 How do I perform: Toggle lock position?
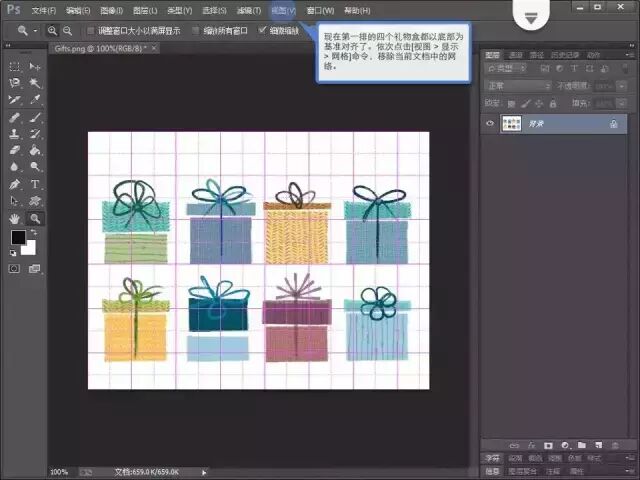click(x=539, y=104)
